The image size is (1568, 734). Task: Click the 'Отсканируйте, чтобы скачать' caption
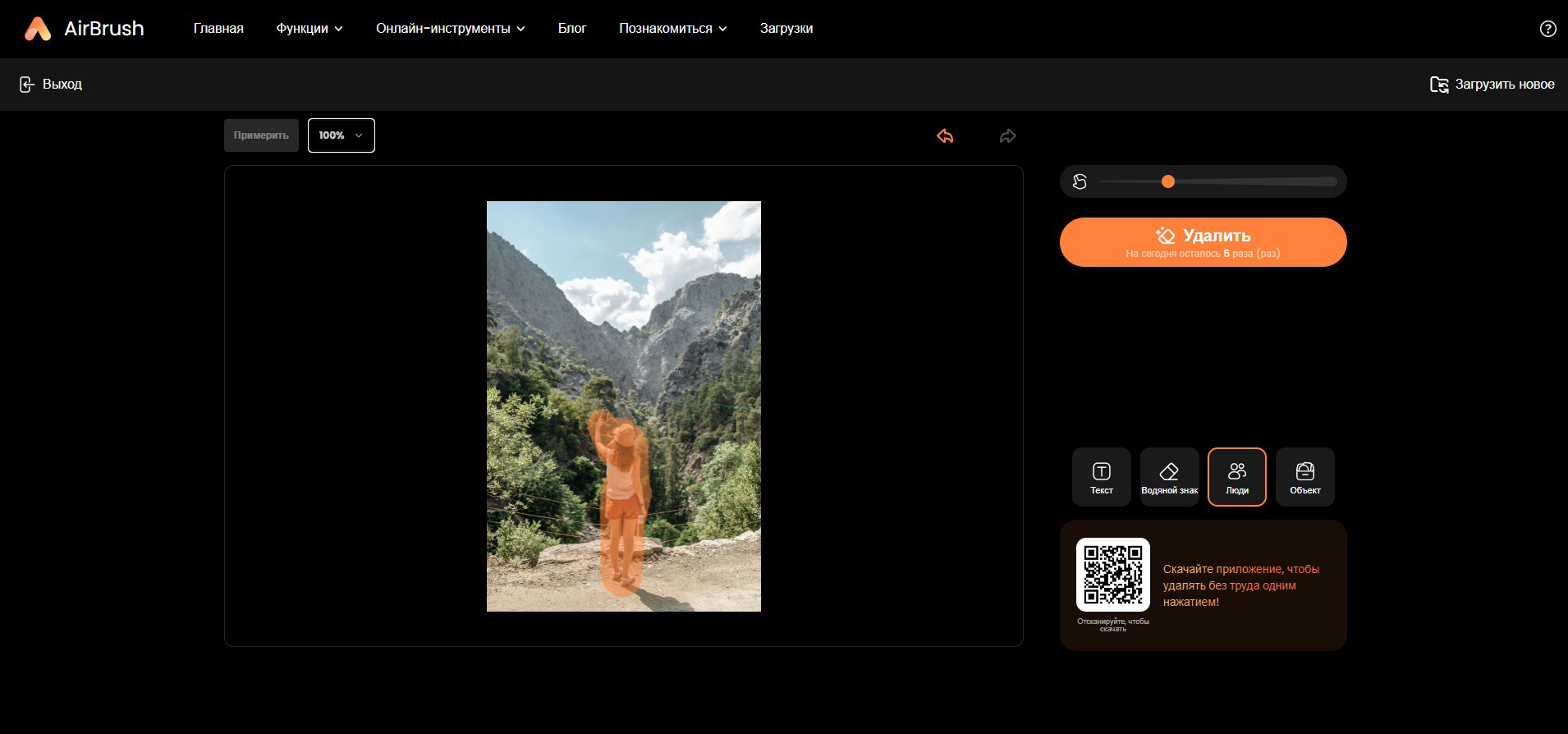(x=1113, y=625)
